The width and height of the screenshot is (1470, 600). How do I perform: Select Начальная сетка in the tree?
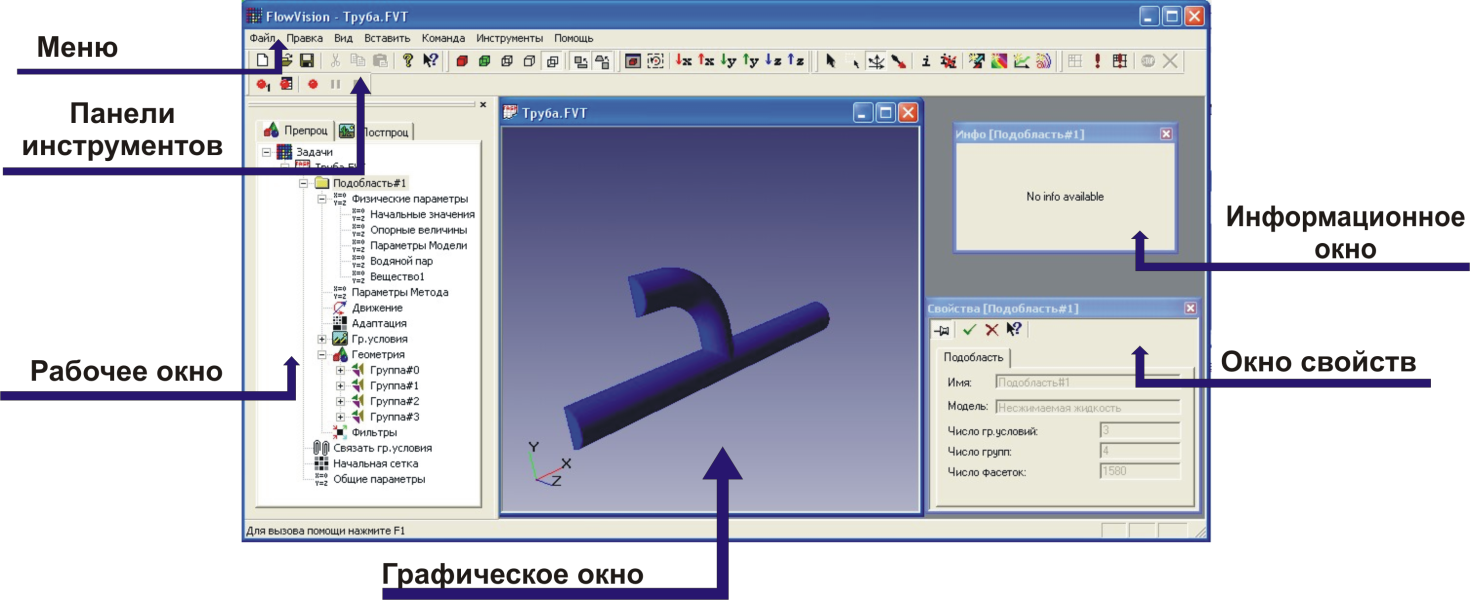pos(375,464)
